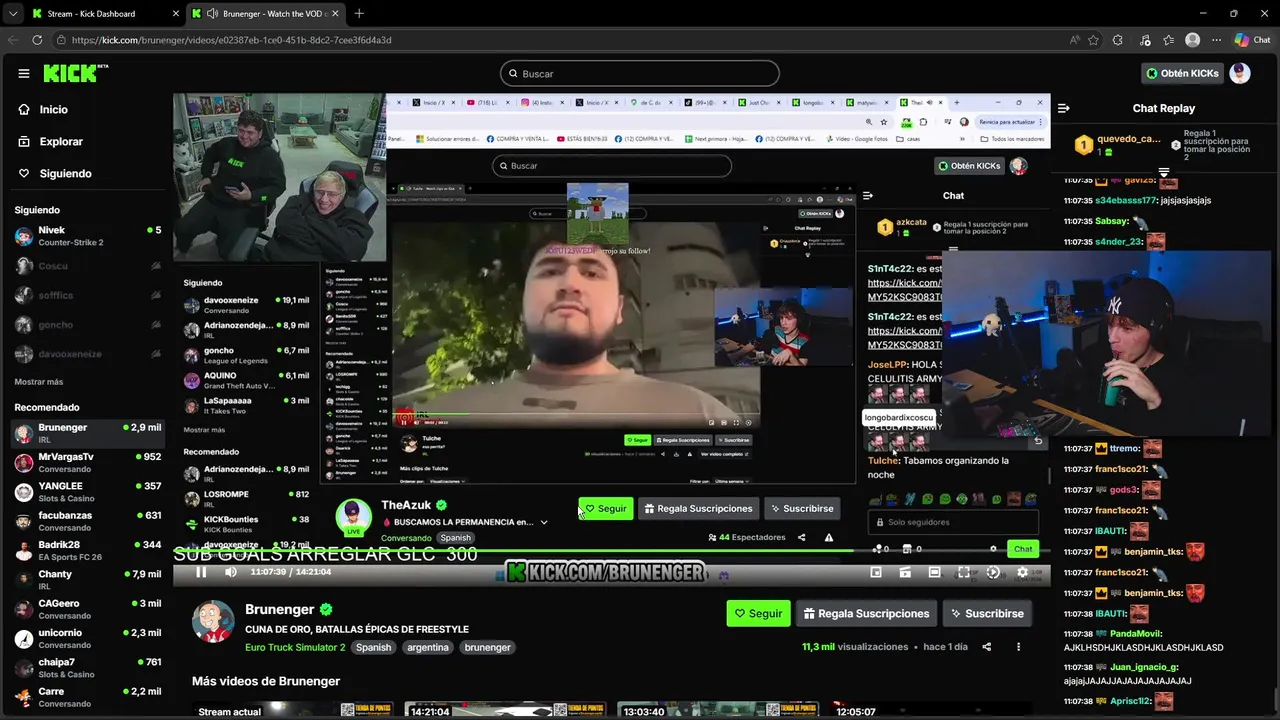1280x720 pixels.
Task: Open Coscu channel in sidebar
Action: click(87, 266)
